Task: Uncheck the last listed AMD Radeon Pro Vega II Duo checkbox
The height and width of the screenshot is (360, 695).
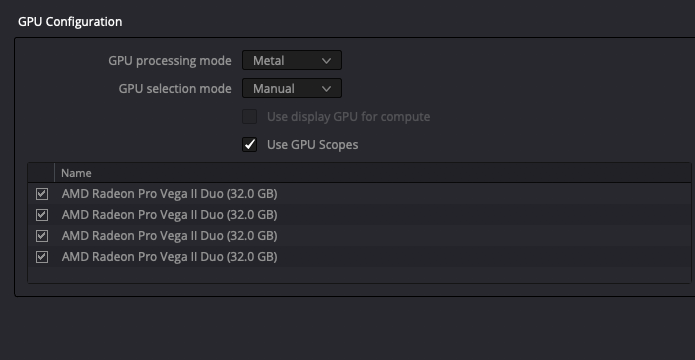Action: click(x=42, y=257)
